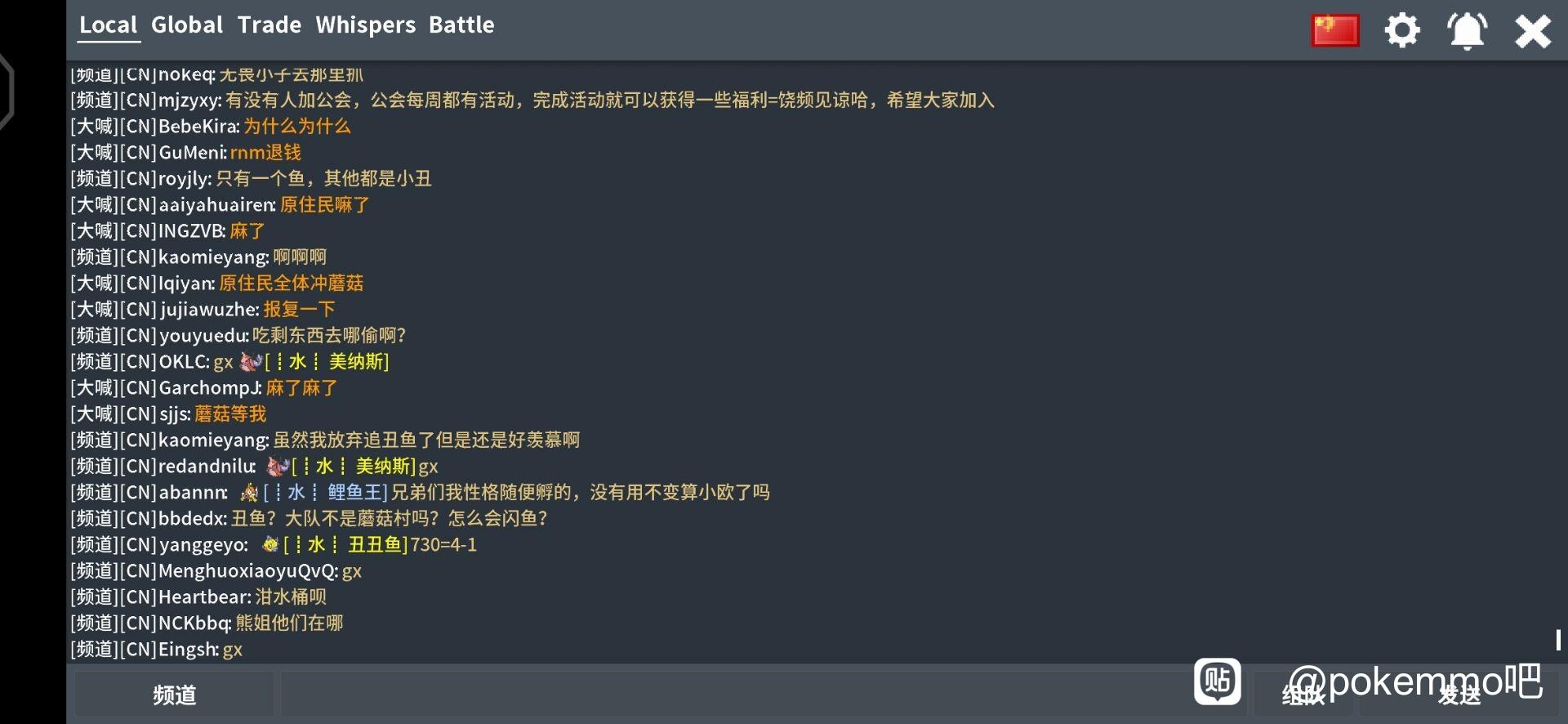Screen dimensions: 1568x724
Task: Select the Local chat tab
Action: tap(109, 25)
